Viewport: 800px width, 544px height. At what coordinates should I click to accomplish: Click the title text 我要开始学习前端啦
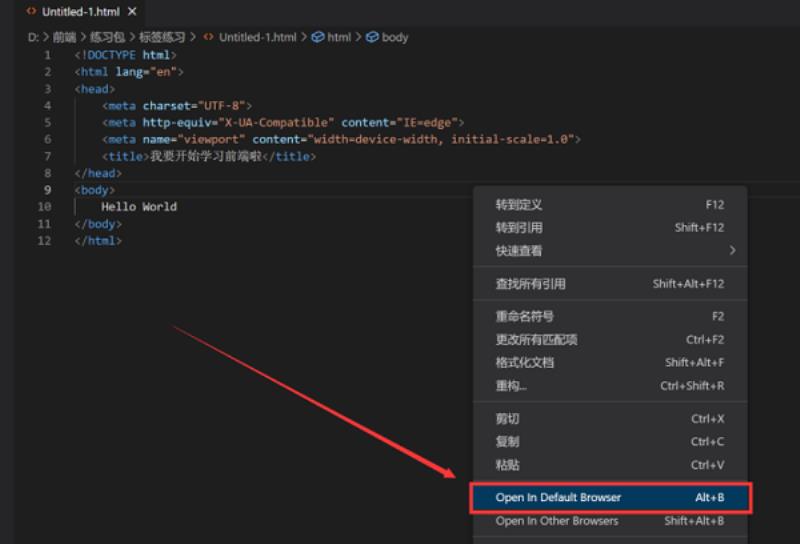(x=206, y=156)
